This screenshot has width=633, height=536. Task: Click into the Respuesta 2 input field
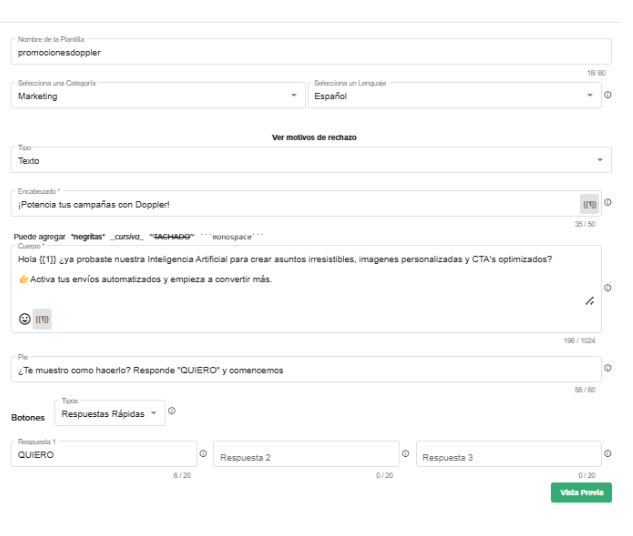click(x=304, y=456)
